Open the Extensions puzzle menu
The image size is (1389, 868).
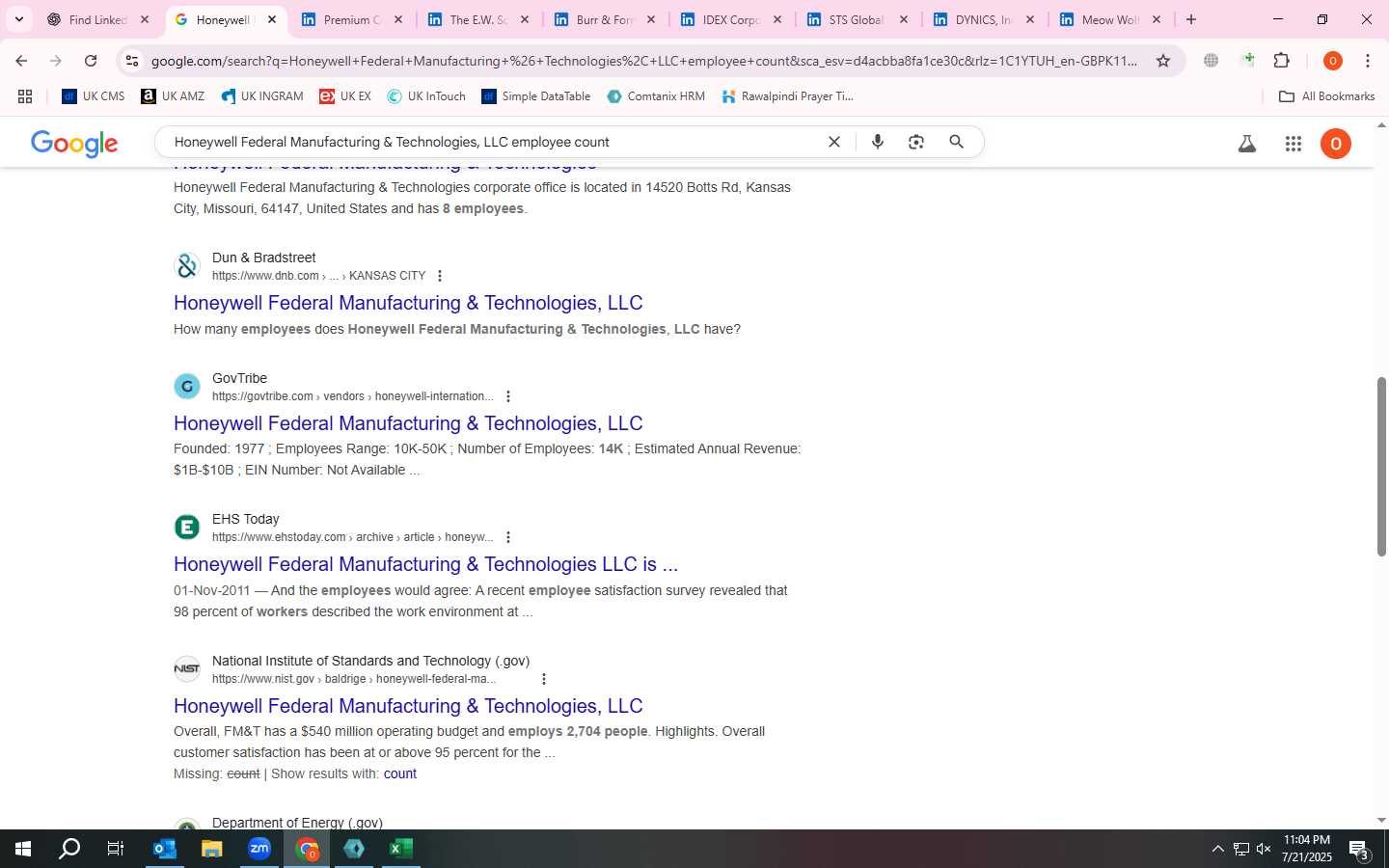pyautogui.click(x=1282, y=61)
